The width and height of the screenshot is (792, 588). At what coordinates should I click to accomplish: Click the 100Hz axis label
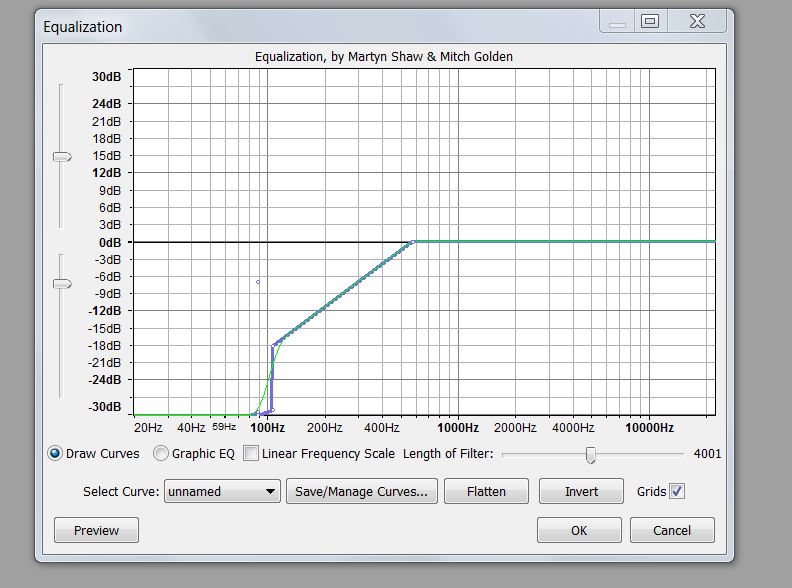click(267, 428)
